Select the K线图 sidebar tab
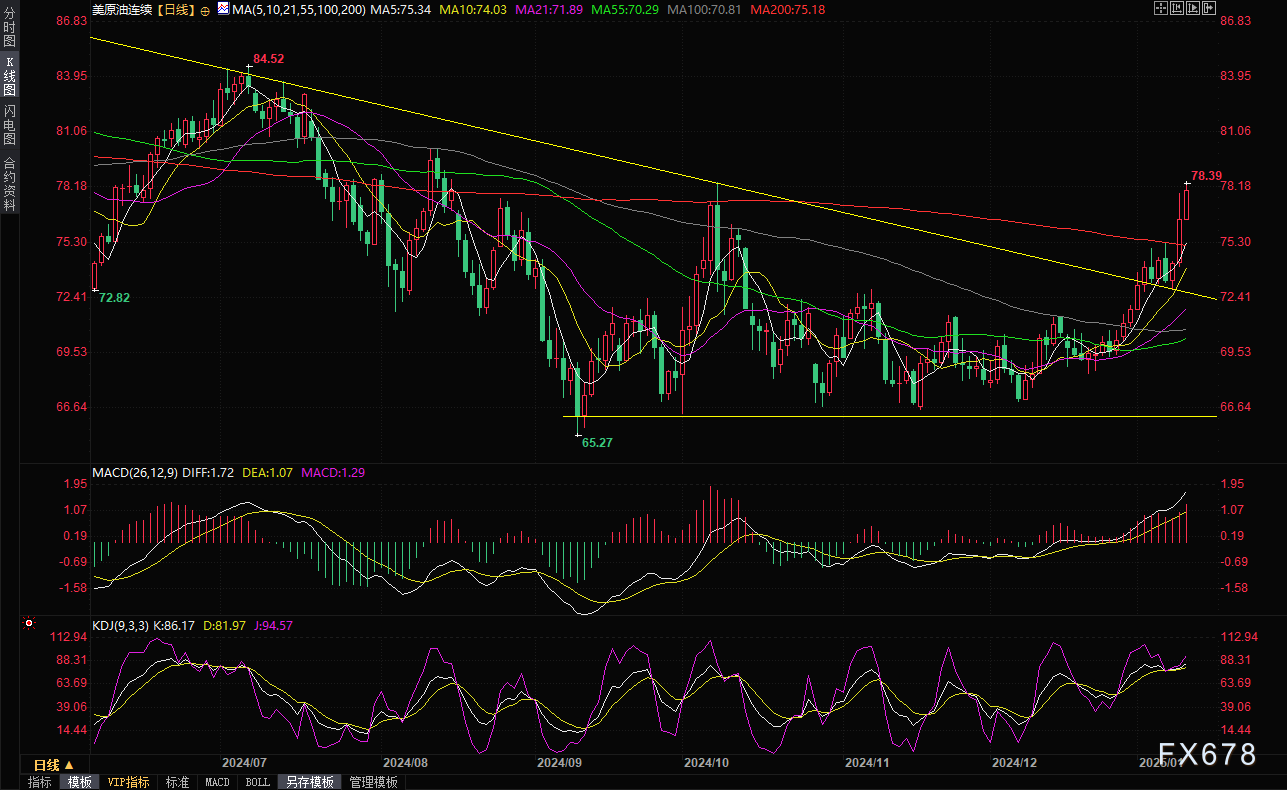1287x790 pixels. click(10, 75)
